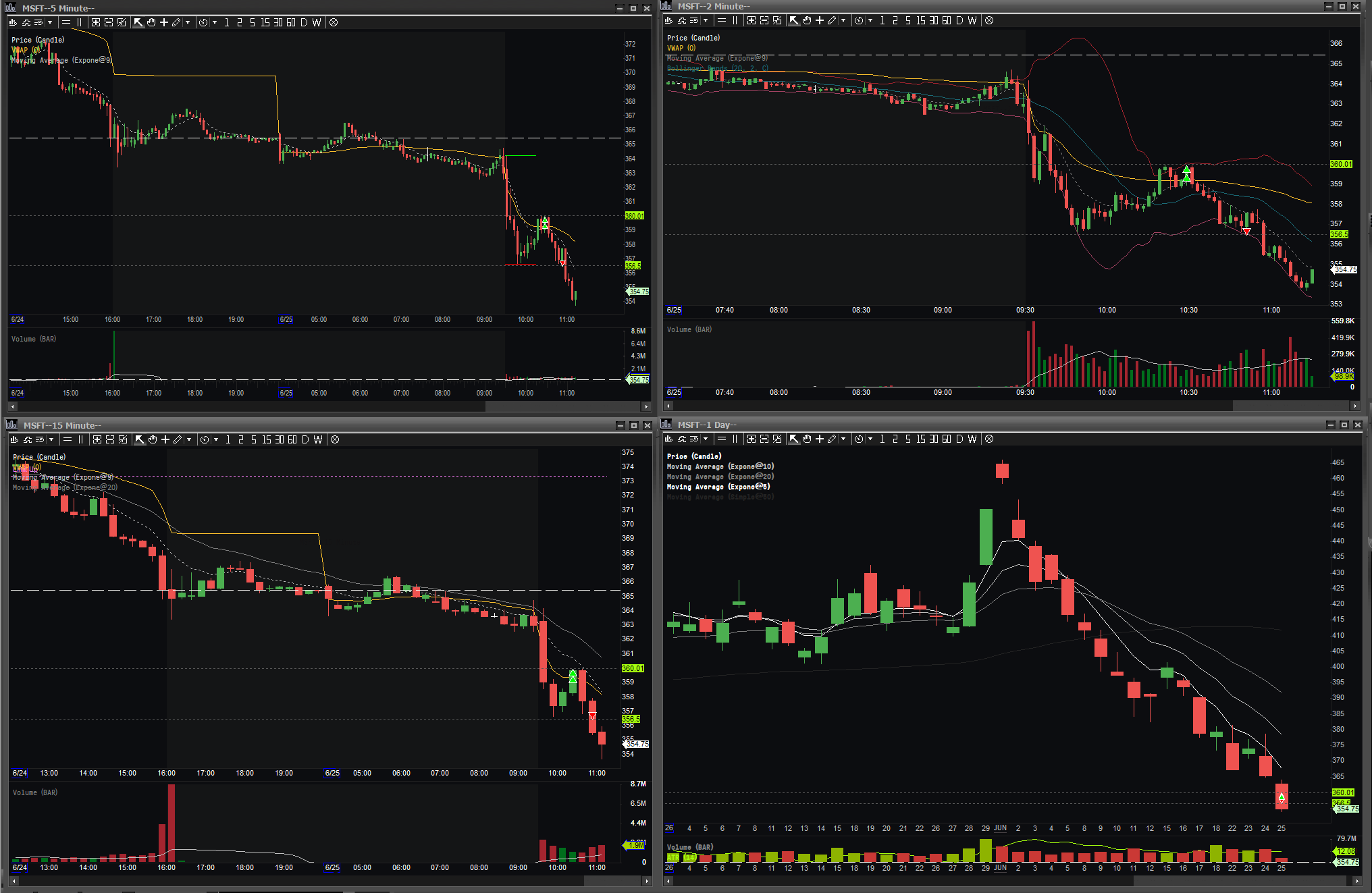Enable hand pan mode in the 2 Minute chart

click(x=807, y=20)
